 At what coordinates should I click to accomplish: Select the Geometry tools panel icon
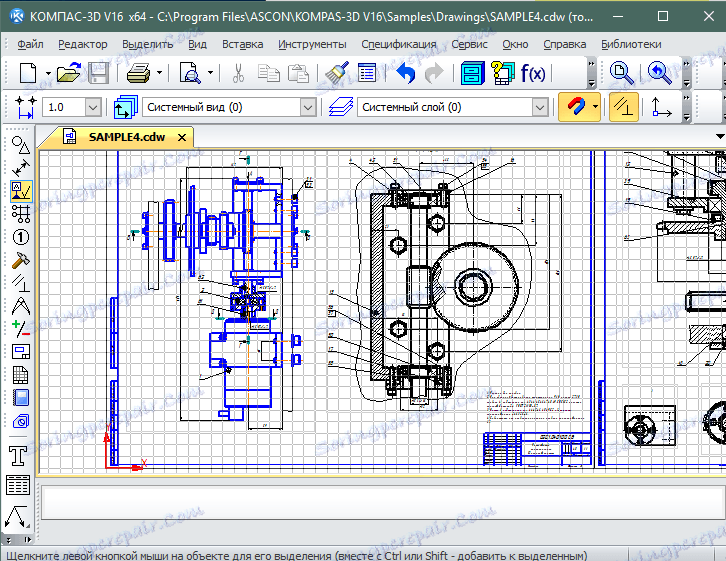click(x=20, y=145)
